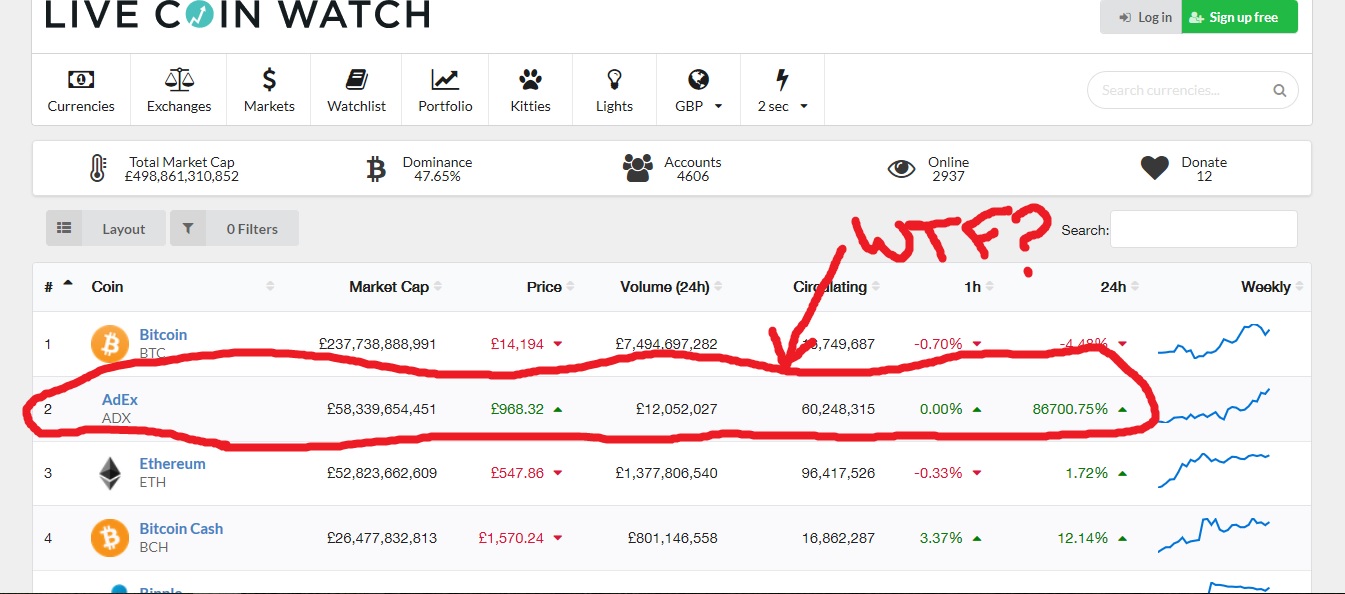
Task: Sort table by Volume (24h) column
Action: 671,287
